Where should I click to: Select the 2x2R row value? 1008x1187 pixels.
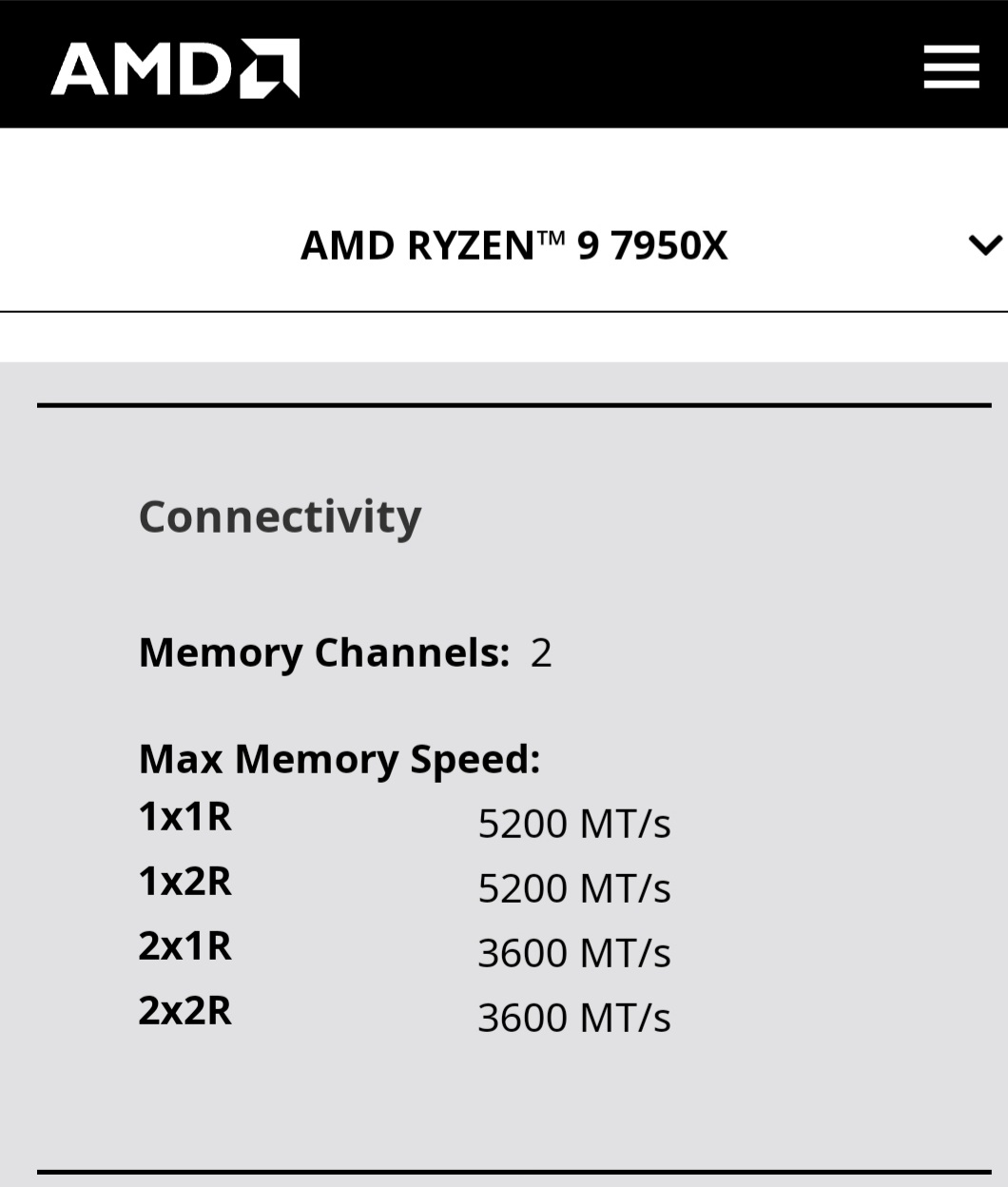pyautogui.click(x=574, y=1016)
